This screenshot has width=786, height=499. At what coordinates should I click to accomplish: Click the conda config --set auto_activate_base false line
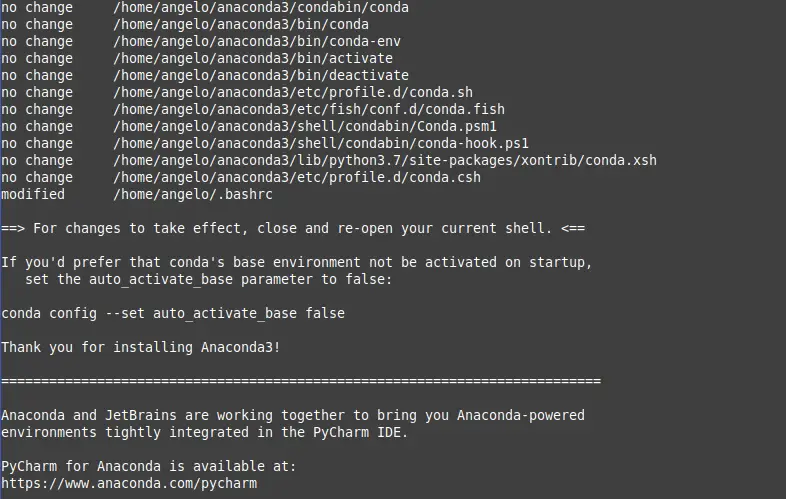point(173,313)
